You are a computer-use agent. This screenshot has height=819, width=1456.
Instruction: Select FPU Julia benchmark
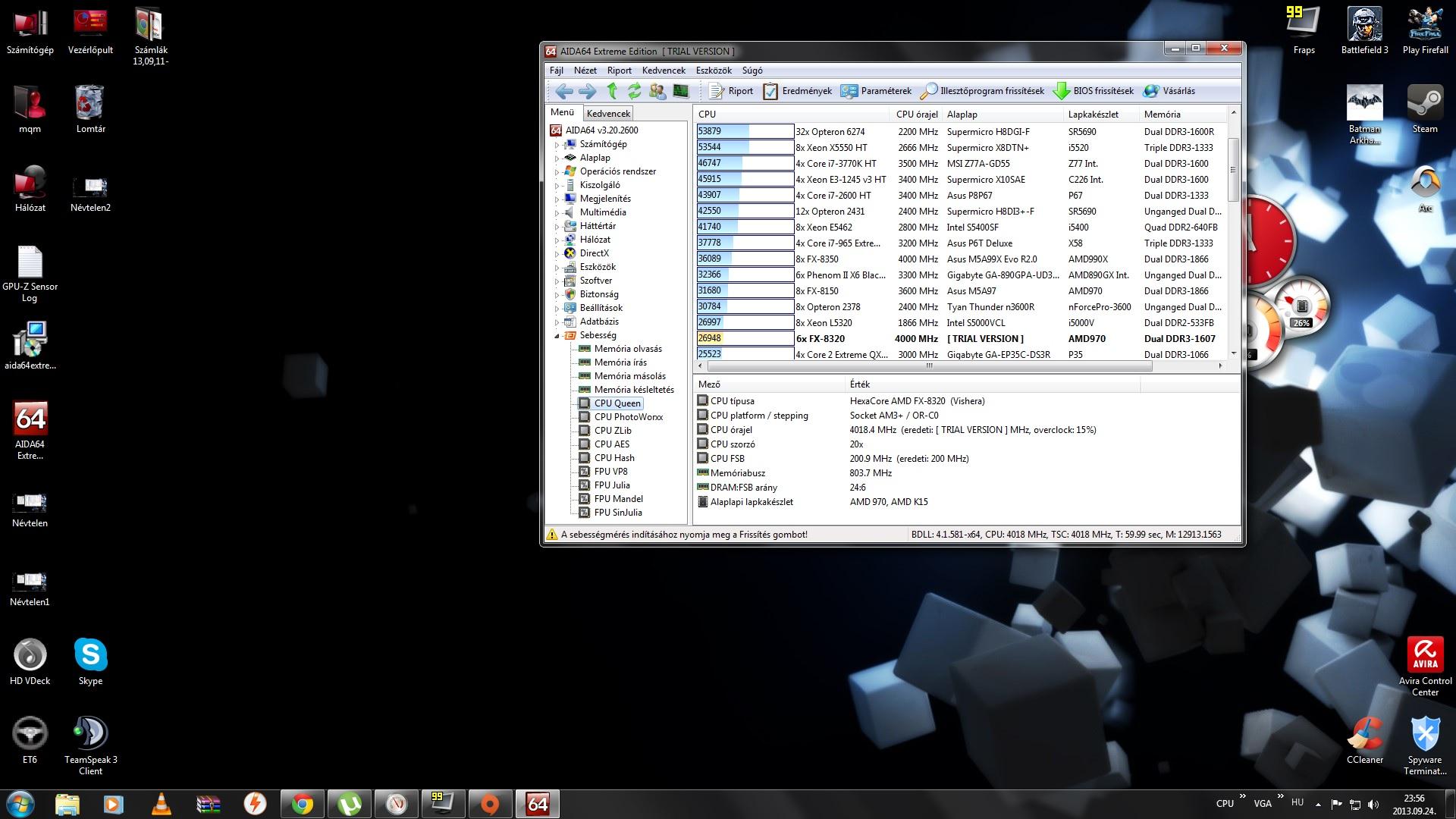tap(612, 485)
